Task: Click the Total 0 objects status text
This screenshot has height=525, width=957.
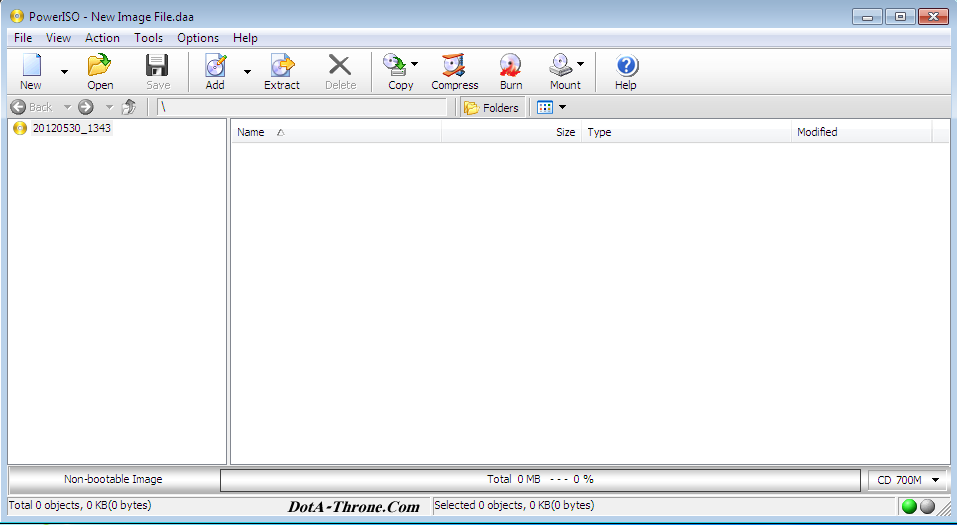Action: 80,505
